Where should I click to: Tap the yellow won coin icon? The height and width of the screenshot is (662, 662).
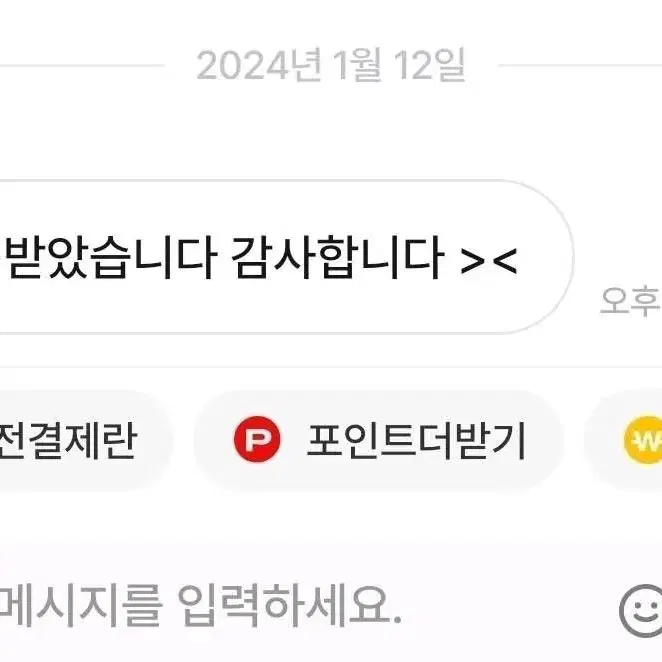643,440
